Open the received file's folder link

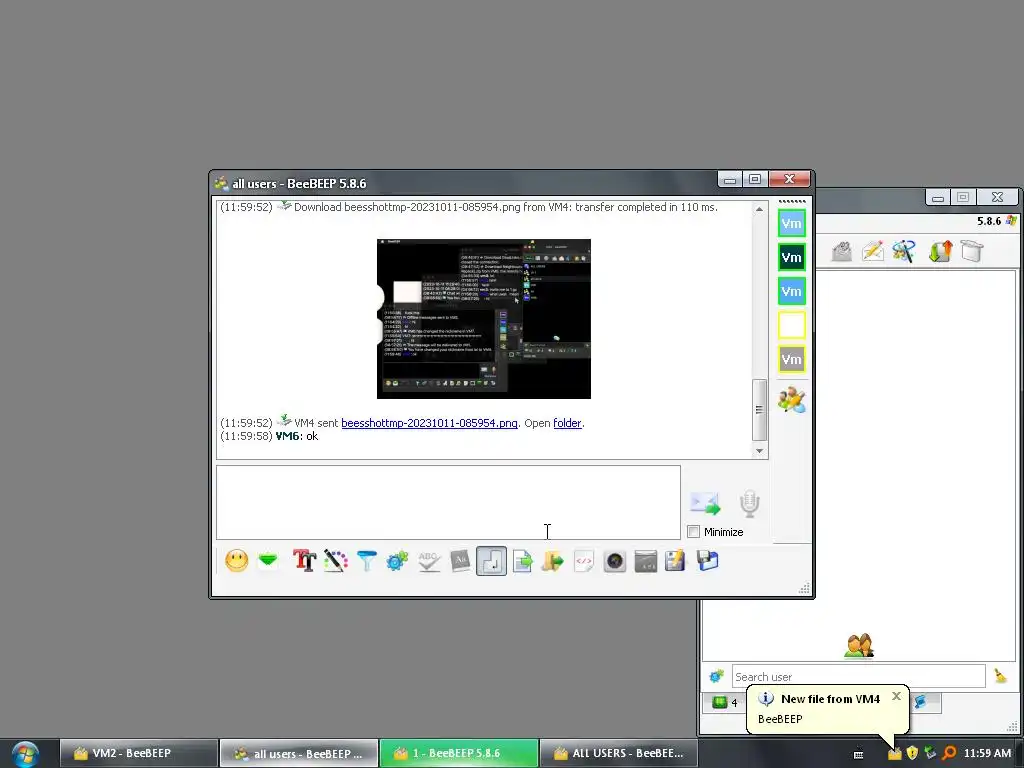pos(567,423)
